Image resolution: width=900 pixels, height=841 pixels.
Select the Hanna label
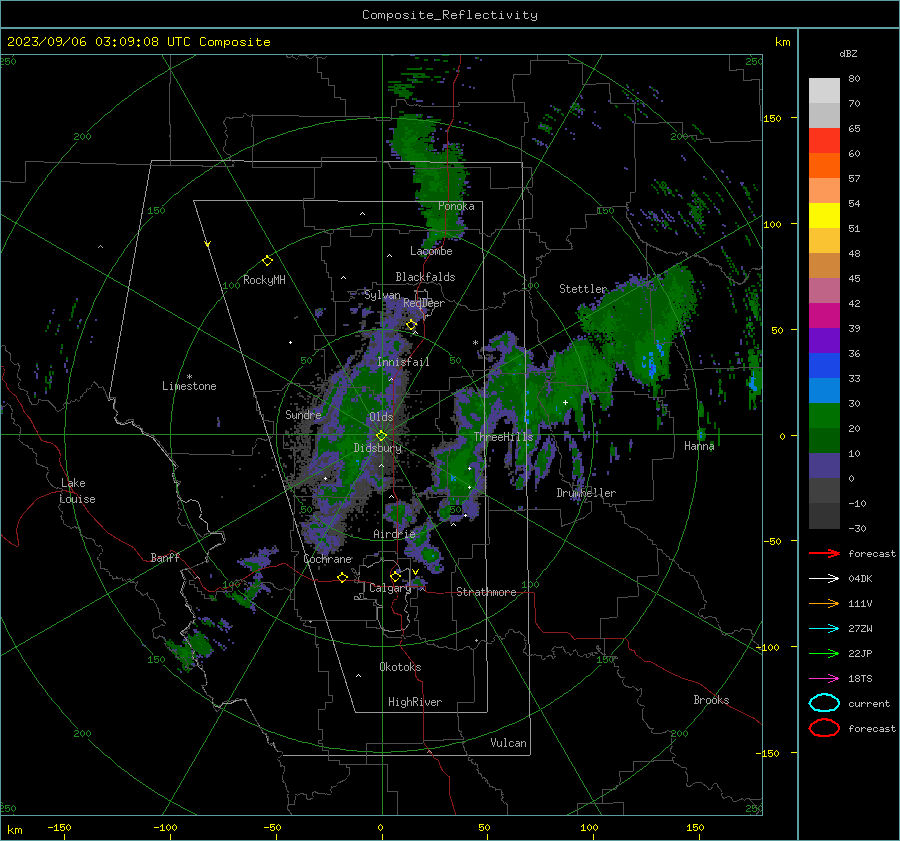[699, 446]
